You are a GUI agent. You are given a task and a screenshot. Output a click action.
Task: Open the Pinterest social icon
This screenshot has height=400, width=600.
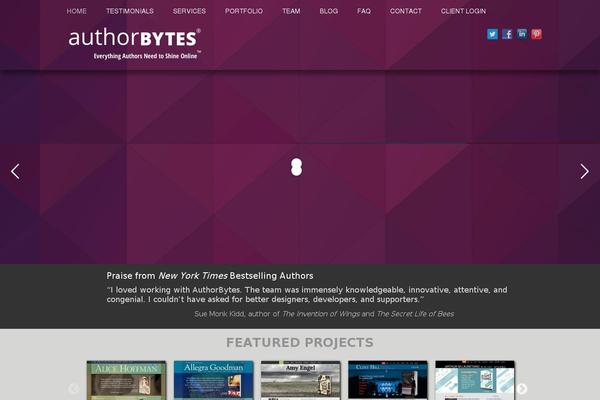point(536,34)
